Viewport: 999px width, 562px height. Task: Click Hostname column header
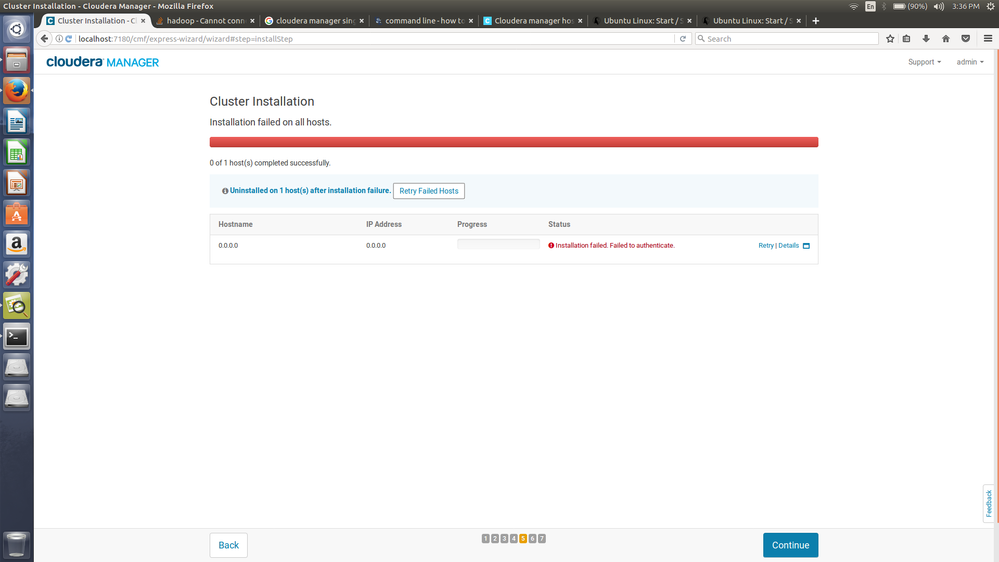coord(236,224)
